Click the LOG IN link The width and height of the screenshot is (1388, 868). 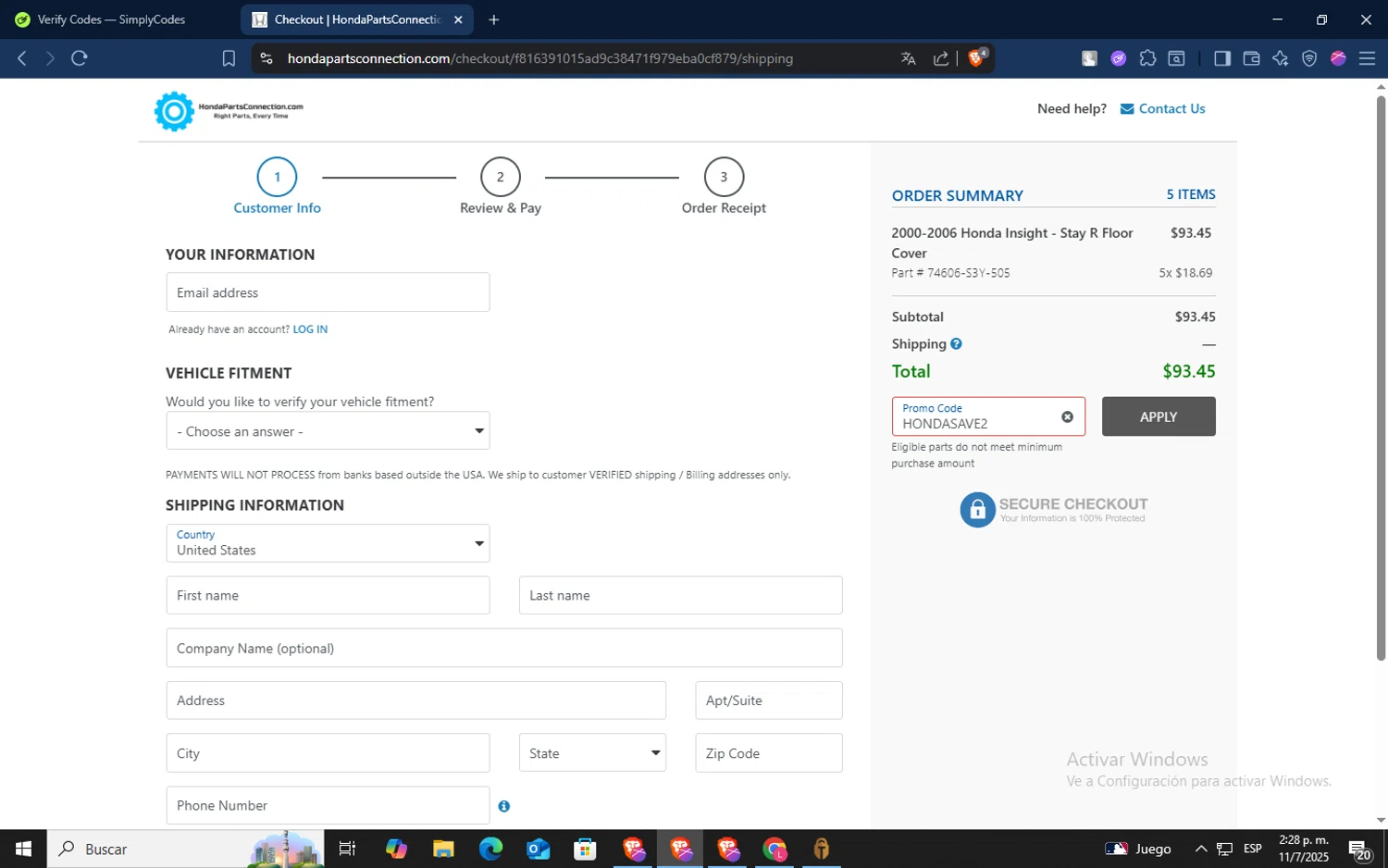(310, 329)
